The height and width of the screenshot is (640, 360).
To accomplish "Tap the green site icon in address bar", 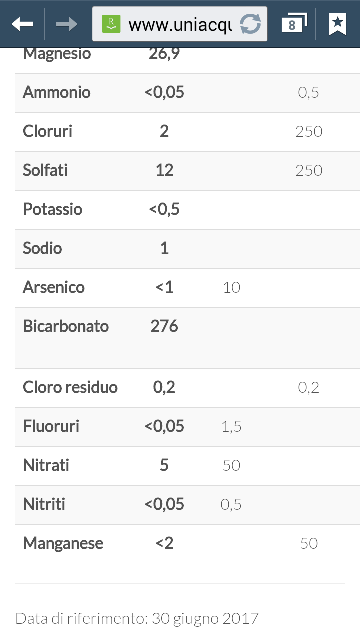I will pos(111,24).
